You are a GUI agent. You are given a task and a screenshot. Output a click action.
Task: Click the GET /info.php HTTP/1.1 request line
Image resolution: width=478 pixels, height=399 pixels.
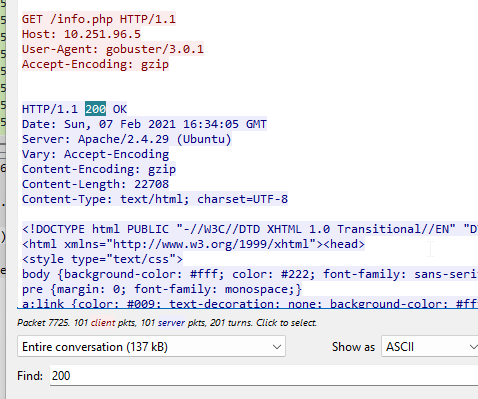99,19
